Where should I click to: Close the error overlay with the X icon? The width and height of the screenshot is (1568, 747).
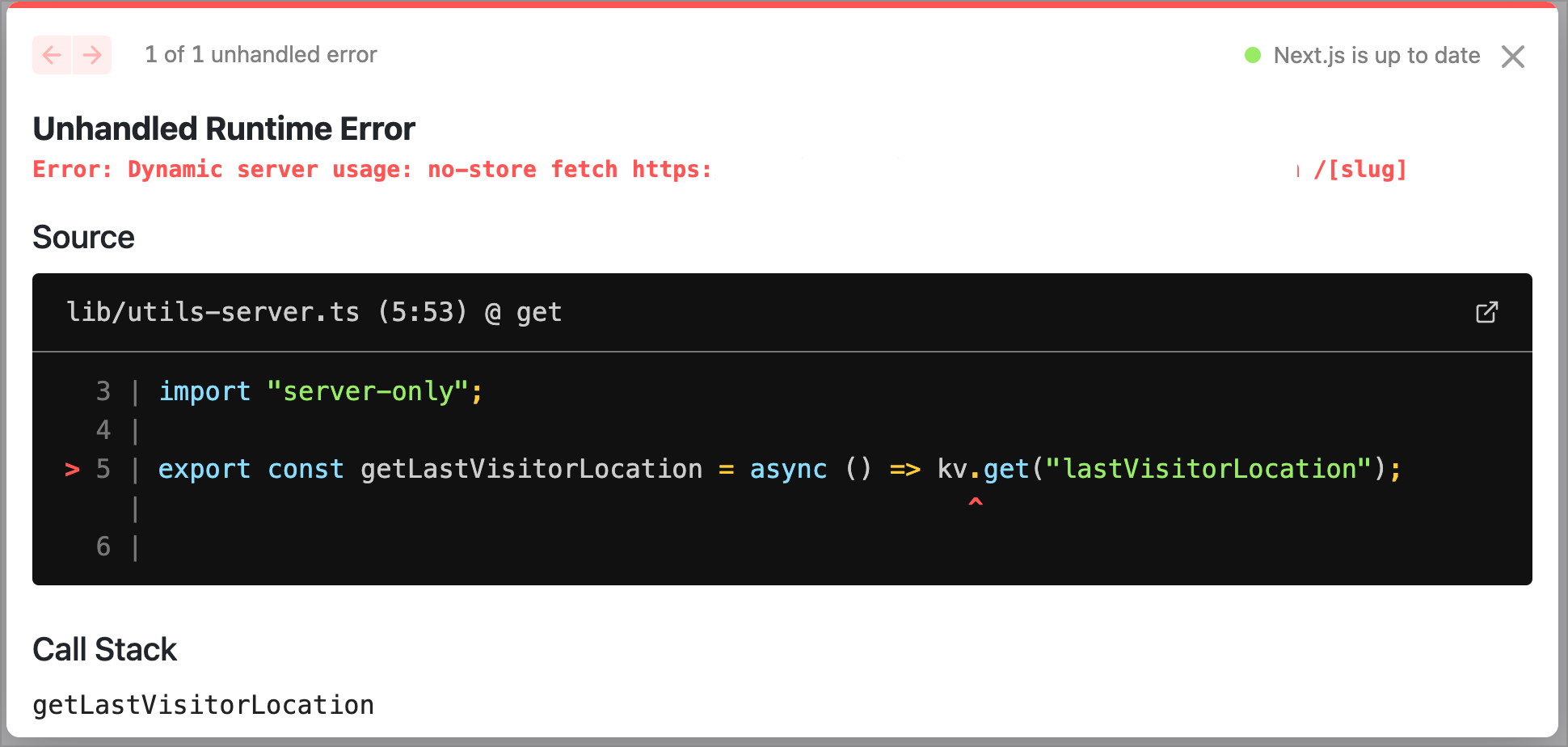coord(1513,56)
